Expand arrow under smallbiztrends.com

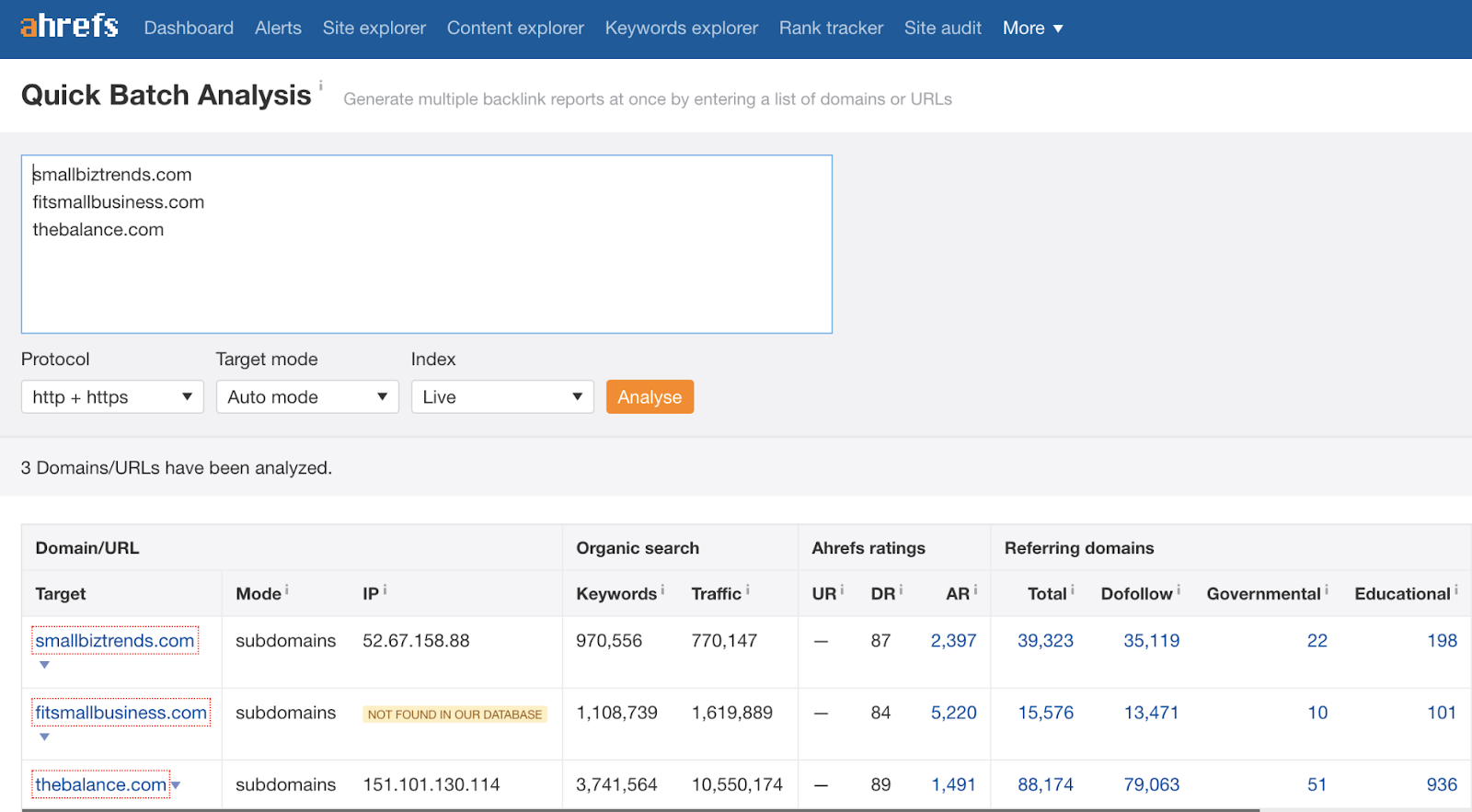pyautogui.click(x=44, y=665)
